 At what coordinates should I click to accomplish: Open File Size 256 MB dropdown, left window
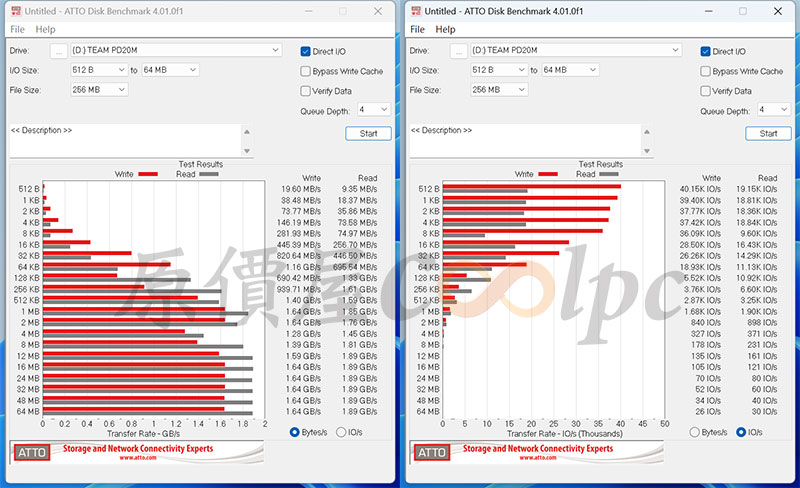[99, 90]
